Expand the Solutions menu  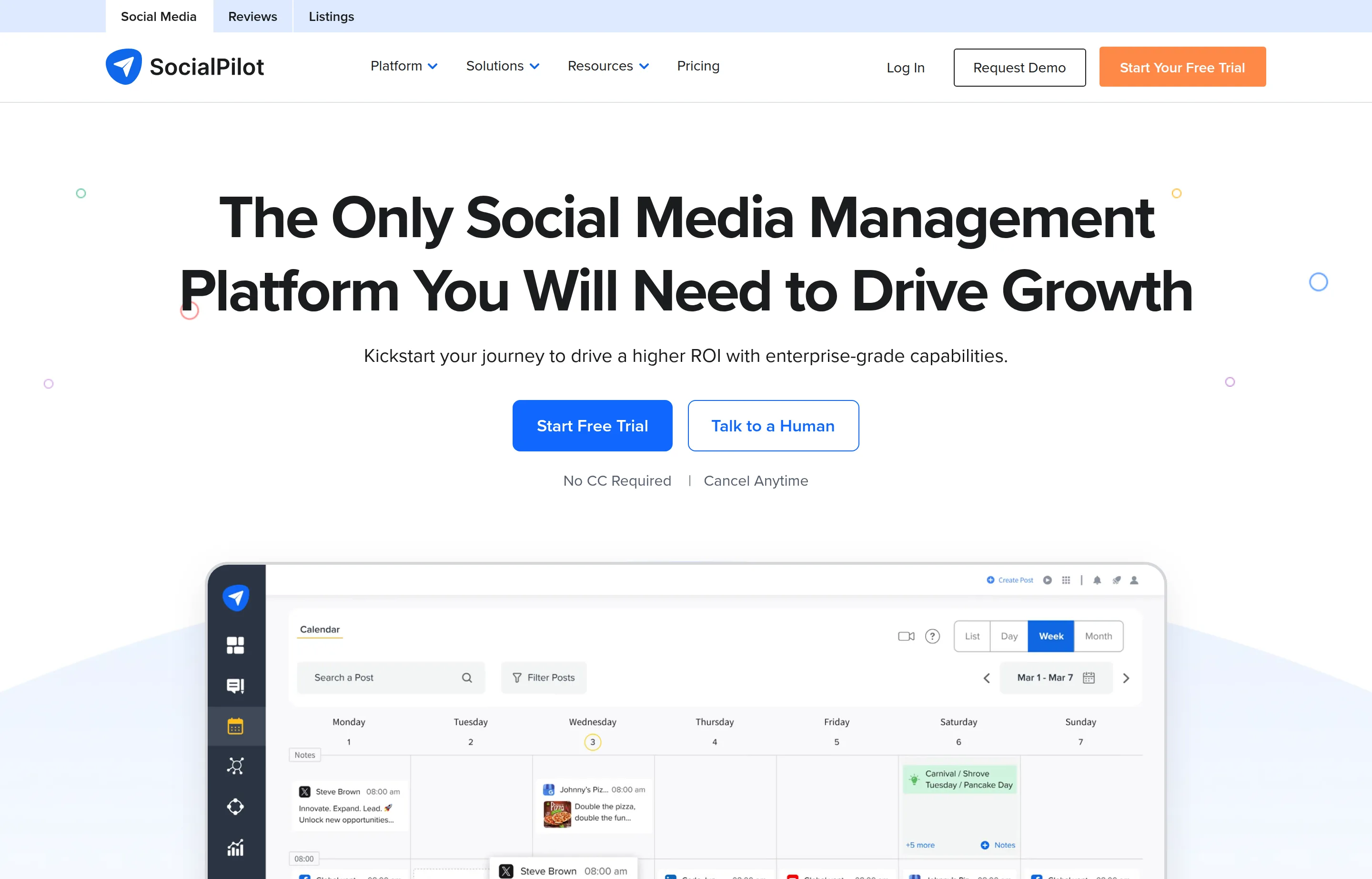[x=503, y=66]
